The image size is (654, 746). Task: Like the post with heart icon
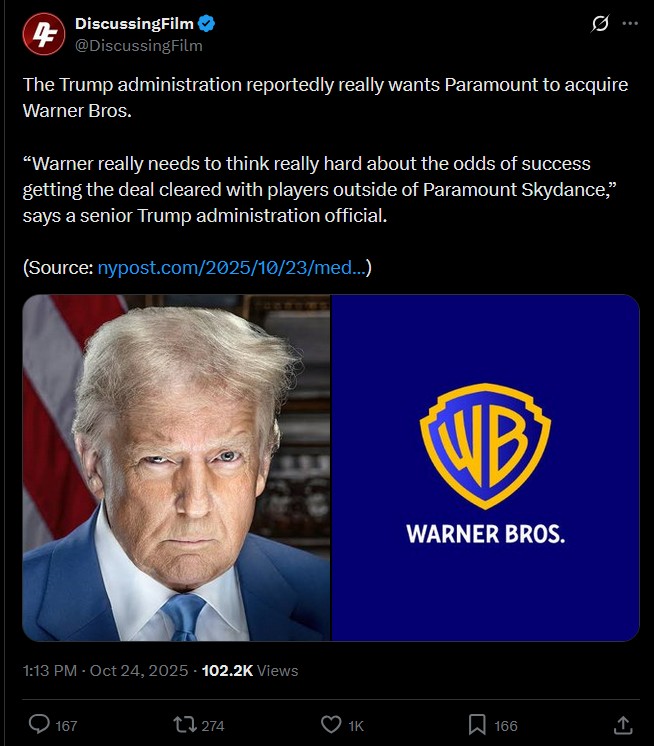tap(331, 725)
